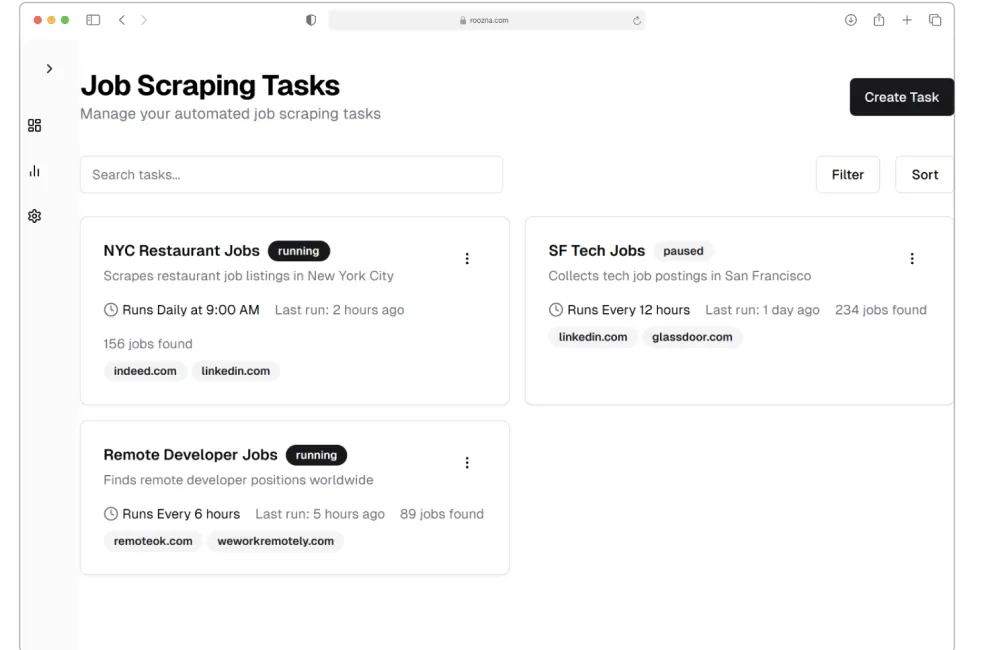This screenshot has width=990, height=650.
Task: Click the Sort button
Action: point(924,175)
